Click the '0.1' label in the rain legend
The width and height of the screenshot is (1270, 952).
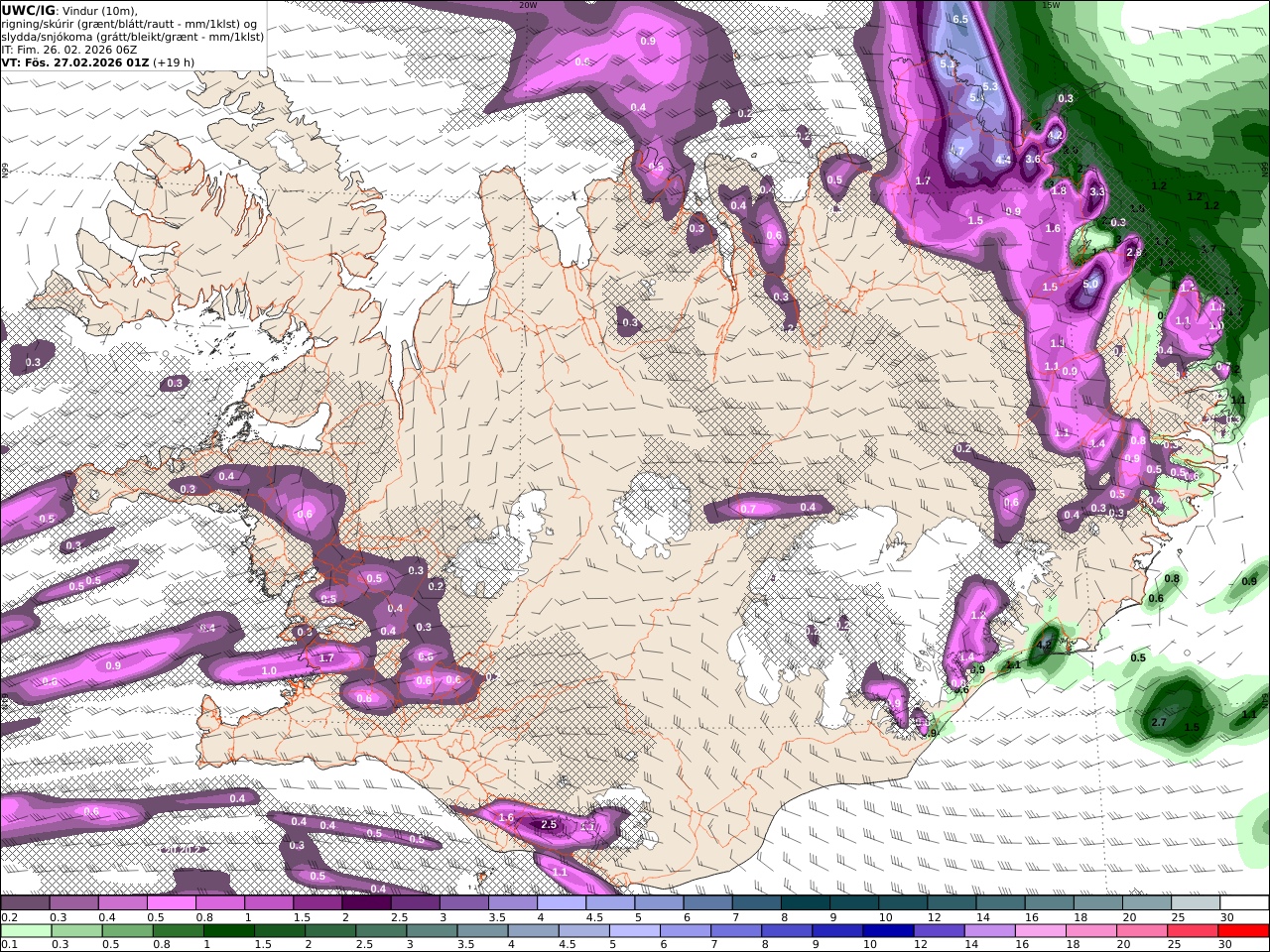(9, 945)
